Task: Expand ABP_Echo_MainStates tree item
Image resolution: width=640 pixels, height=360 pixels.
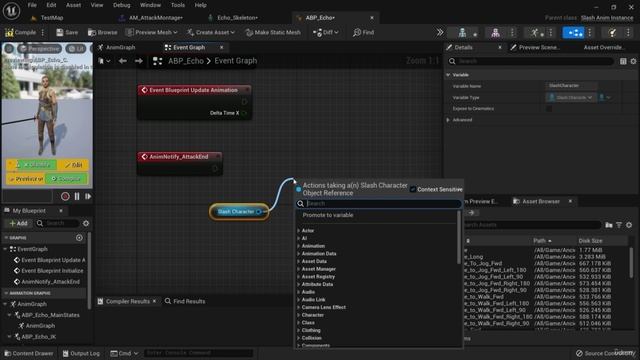Action: tap(9, 315)
